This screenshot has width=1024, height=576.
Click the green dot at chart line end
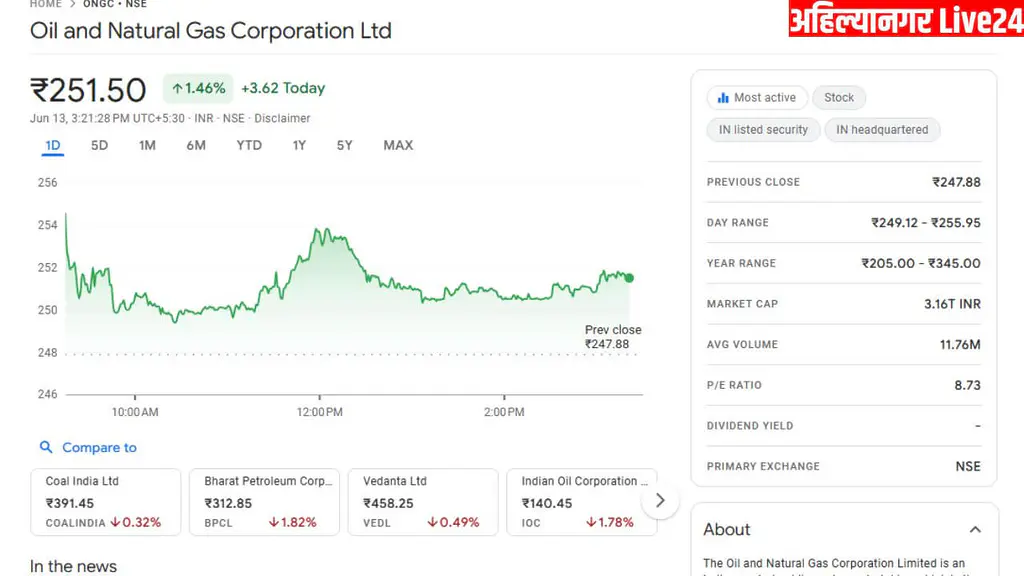point(629,278)
